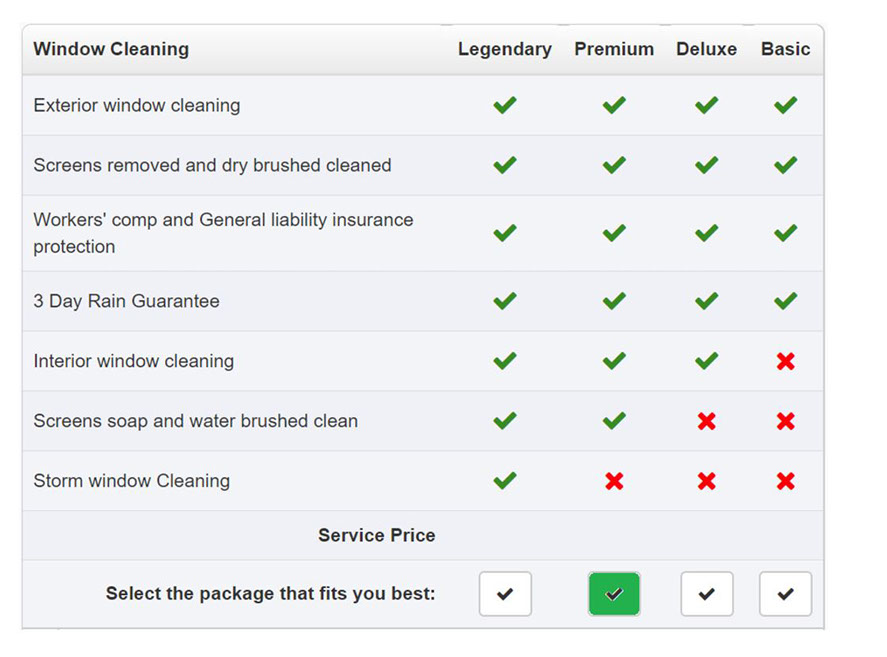Click the Deluxe column header
The height and width of the screenshot is (657, 887).
[707, 49]
